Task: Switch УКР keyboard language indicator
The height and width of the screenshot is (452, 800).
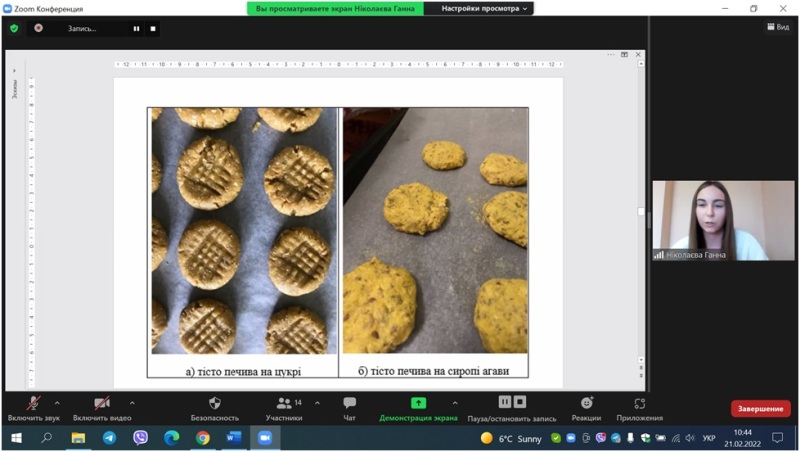Action: click(709, 438)
